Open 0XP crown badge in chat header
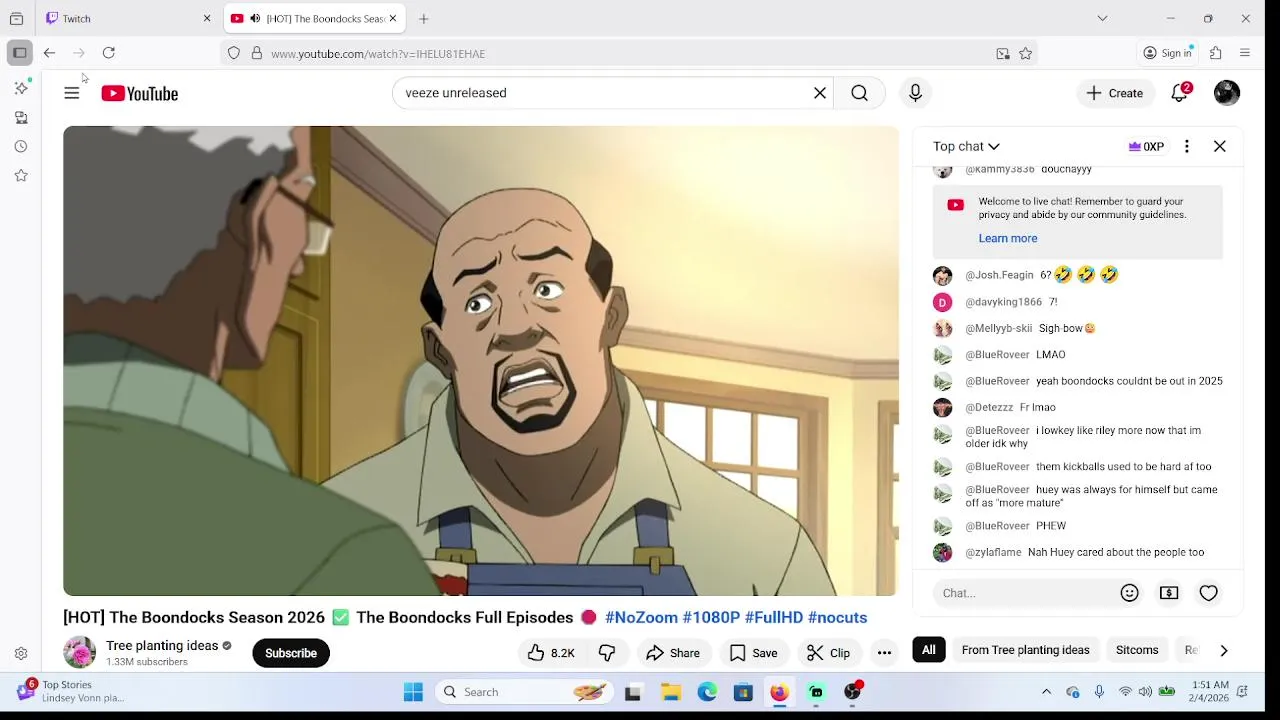1280x720 pixels. [1146, 146]
